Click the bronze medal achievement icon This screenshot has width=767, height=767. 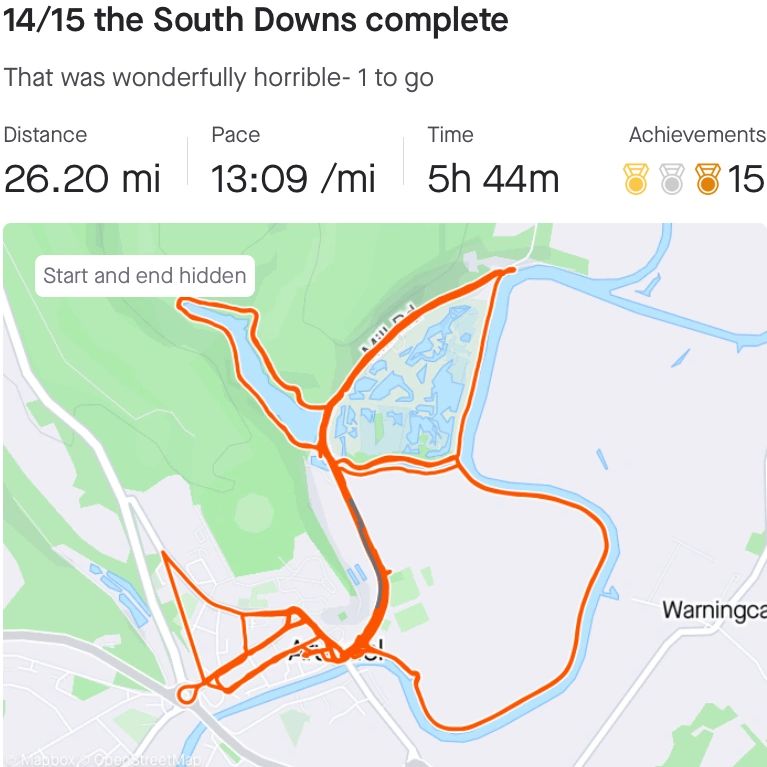[708, 180]
